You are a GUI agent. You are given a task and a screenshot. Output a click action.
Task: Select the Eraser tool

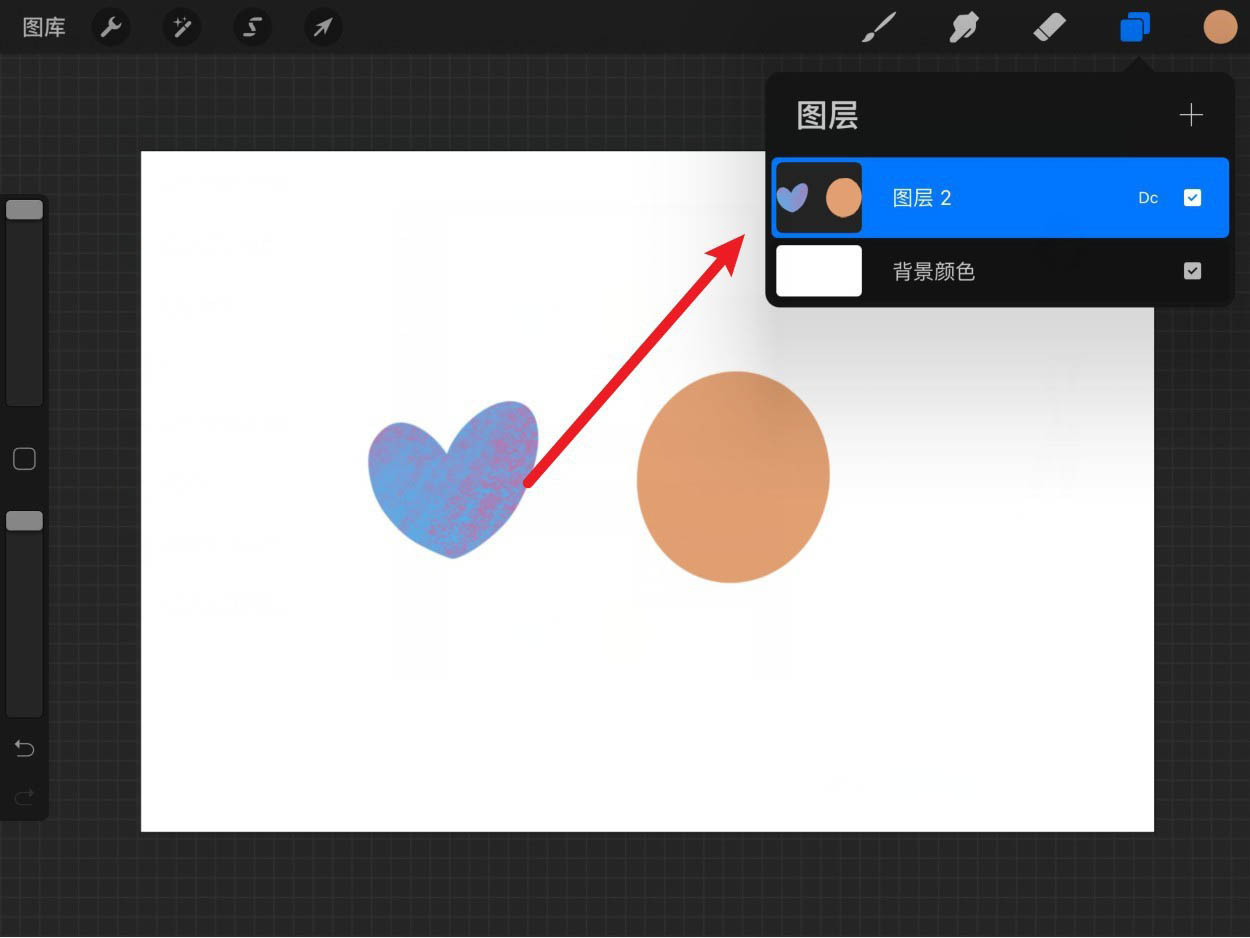[1049, 28]
